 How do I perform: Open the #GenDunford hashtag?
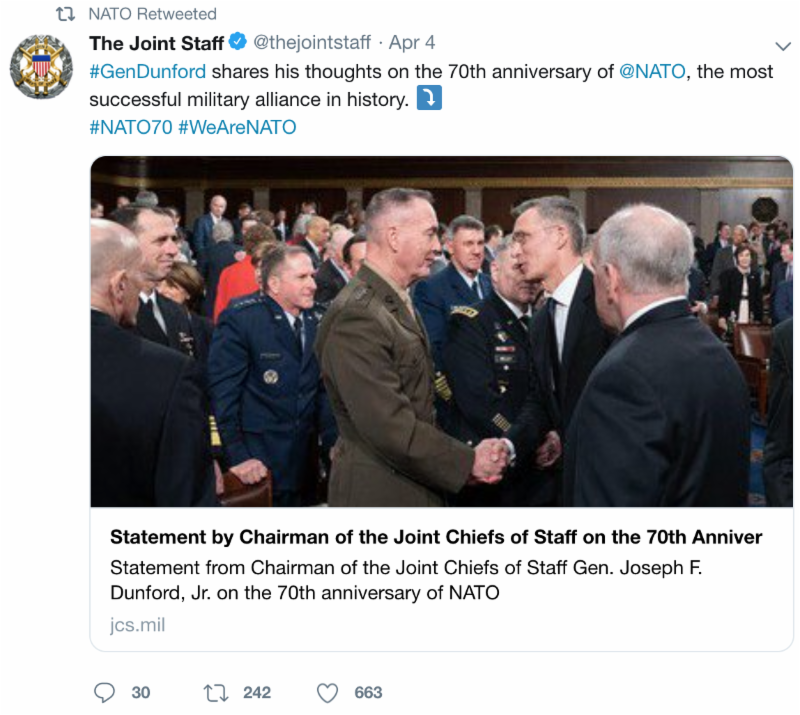tap(148, 72)
